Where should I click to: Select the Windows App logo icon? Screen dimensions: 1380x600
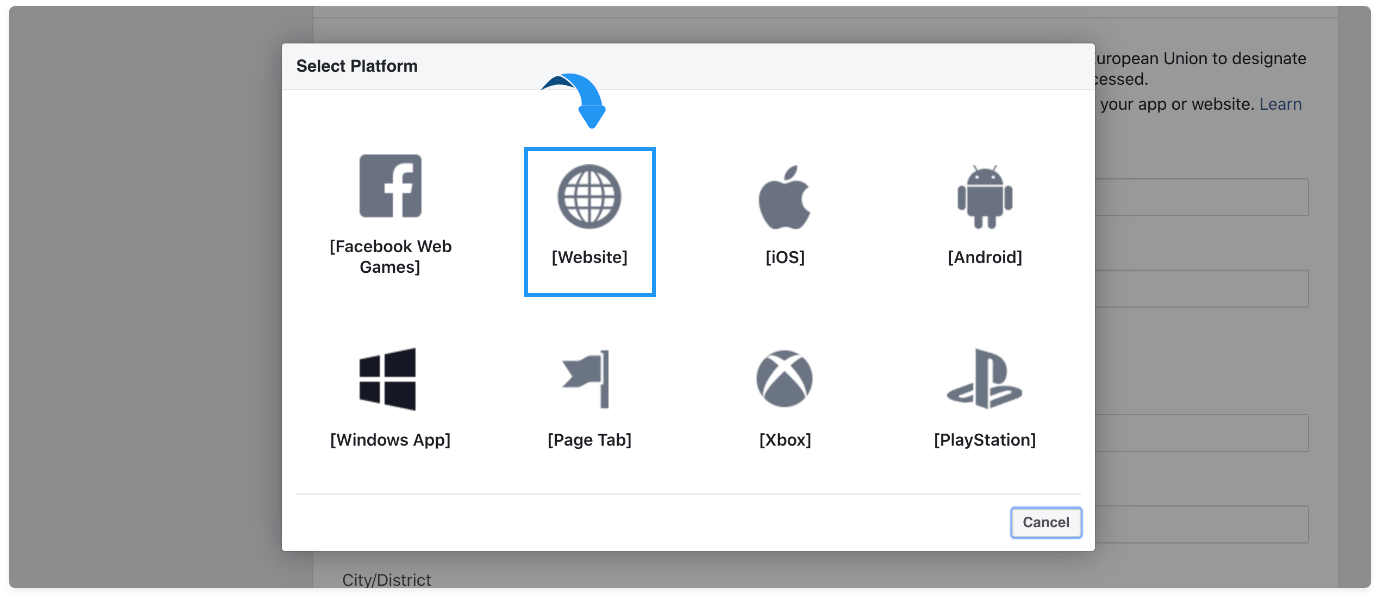[388, 379]
